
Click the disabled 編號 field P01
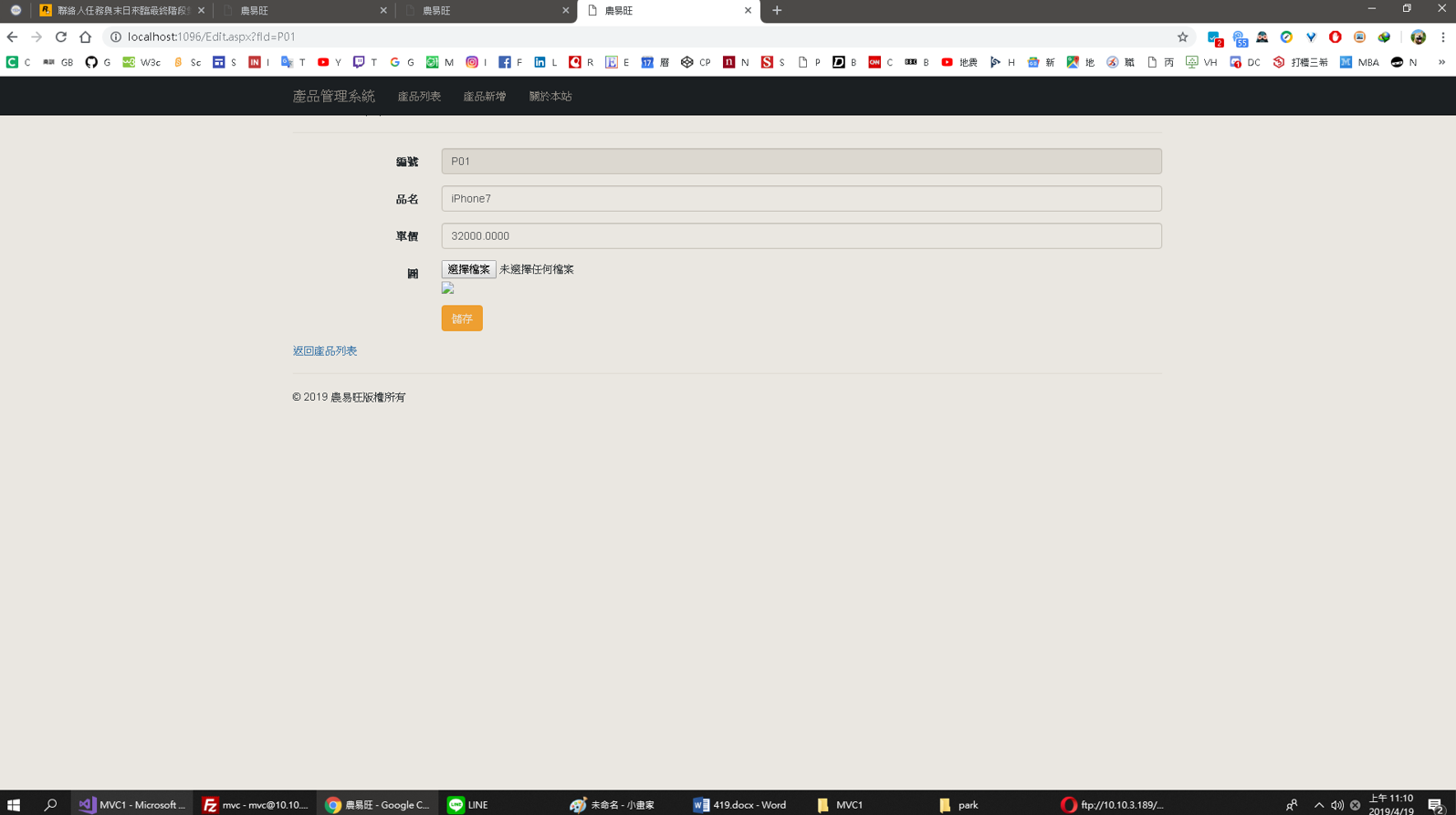[801, 162]
